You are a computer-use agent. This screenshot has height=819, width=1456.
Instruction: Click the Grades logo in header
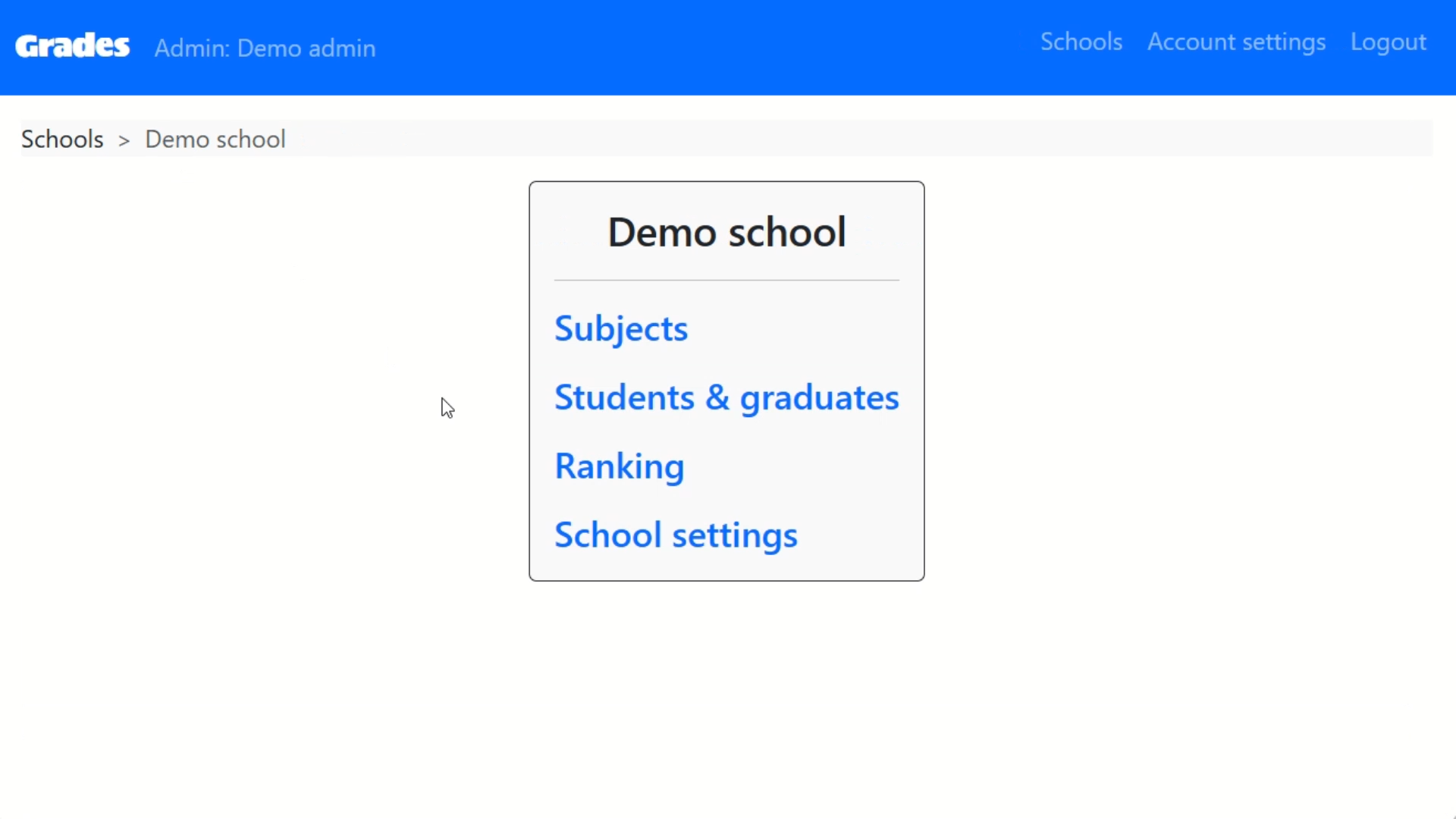coord(72,46)
